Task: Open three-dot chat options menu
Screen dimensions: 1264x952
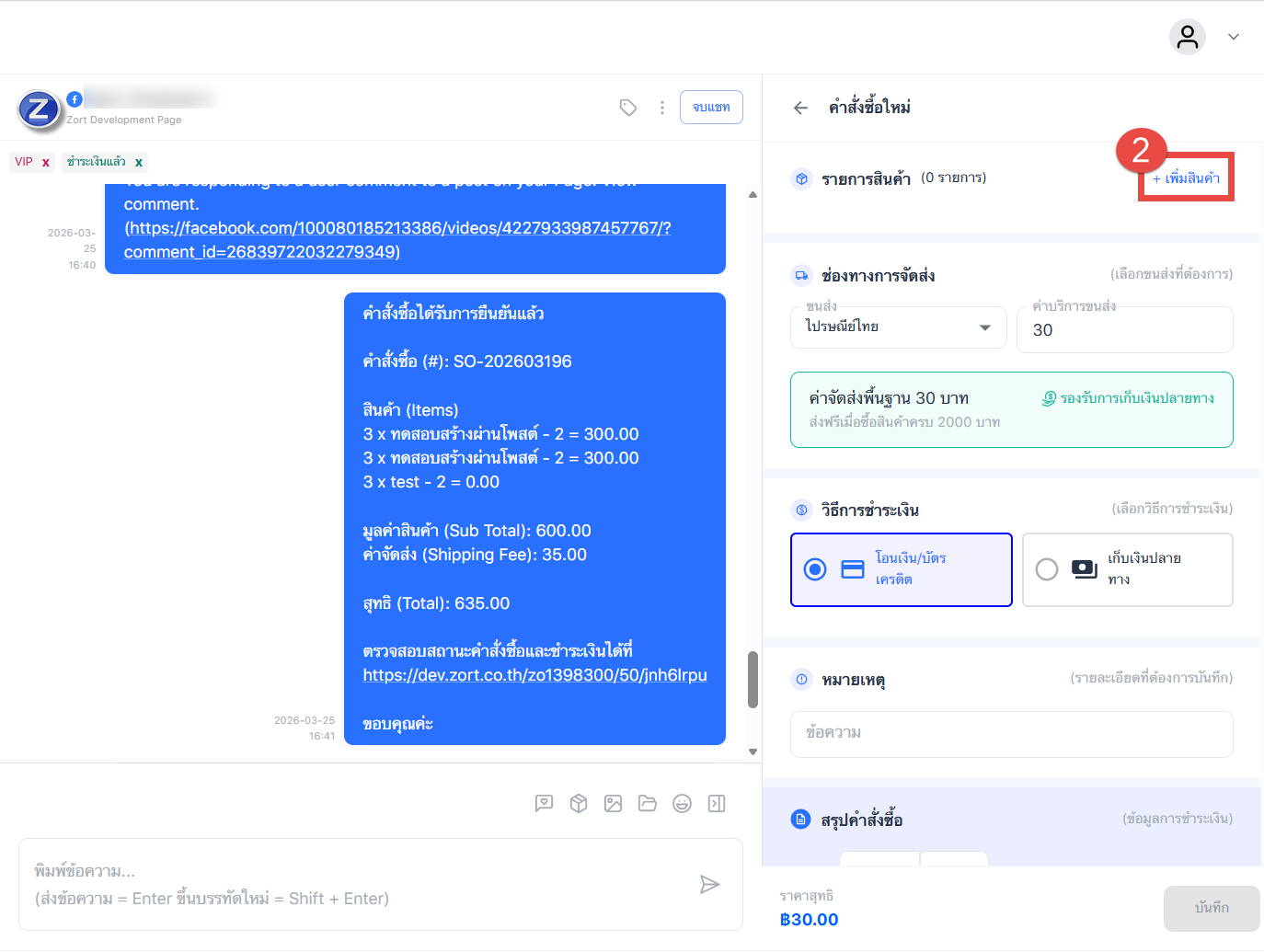Action: tap(661, 108)
